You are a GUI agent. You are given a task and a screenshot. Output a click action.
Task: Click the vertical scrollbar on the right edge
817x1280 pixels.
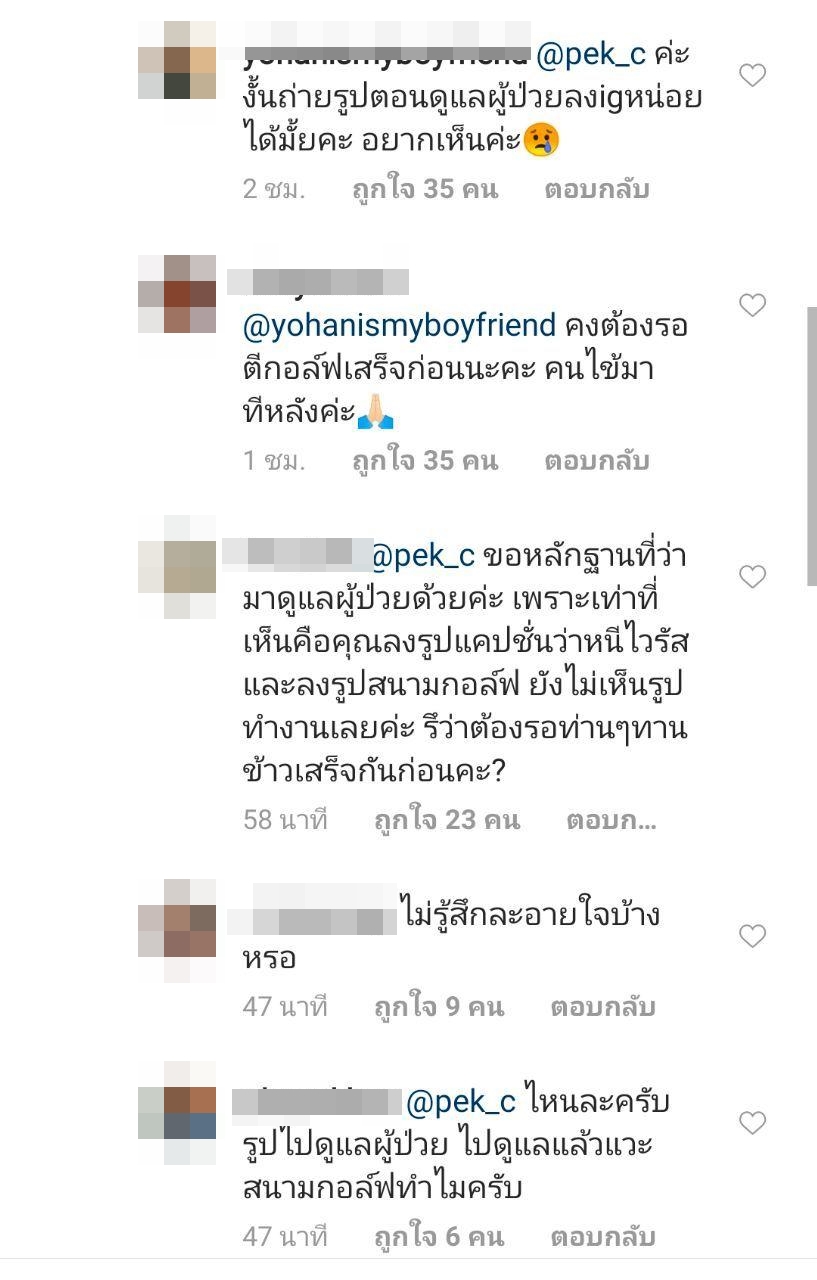[x=812, y=445]
